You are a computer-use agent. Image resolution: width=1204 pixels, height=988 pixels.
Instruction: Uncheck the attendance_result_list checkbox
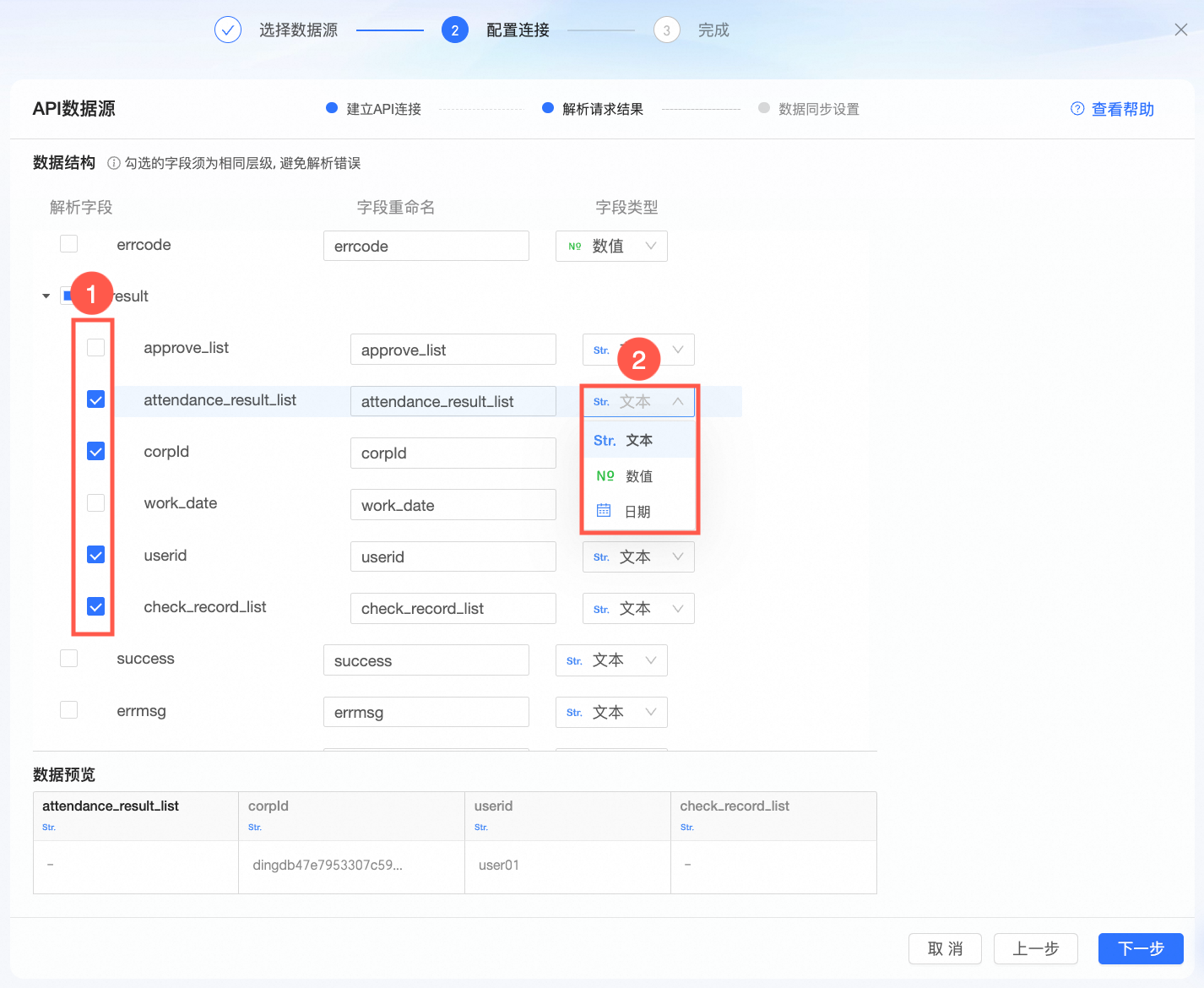point(96,399)
